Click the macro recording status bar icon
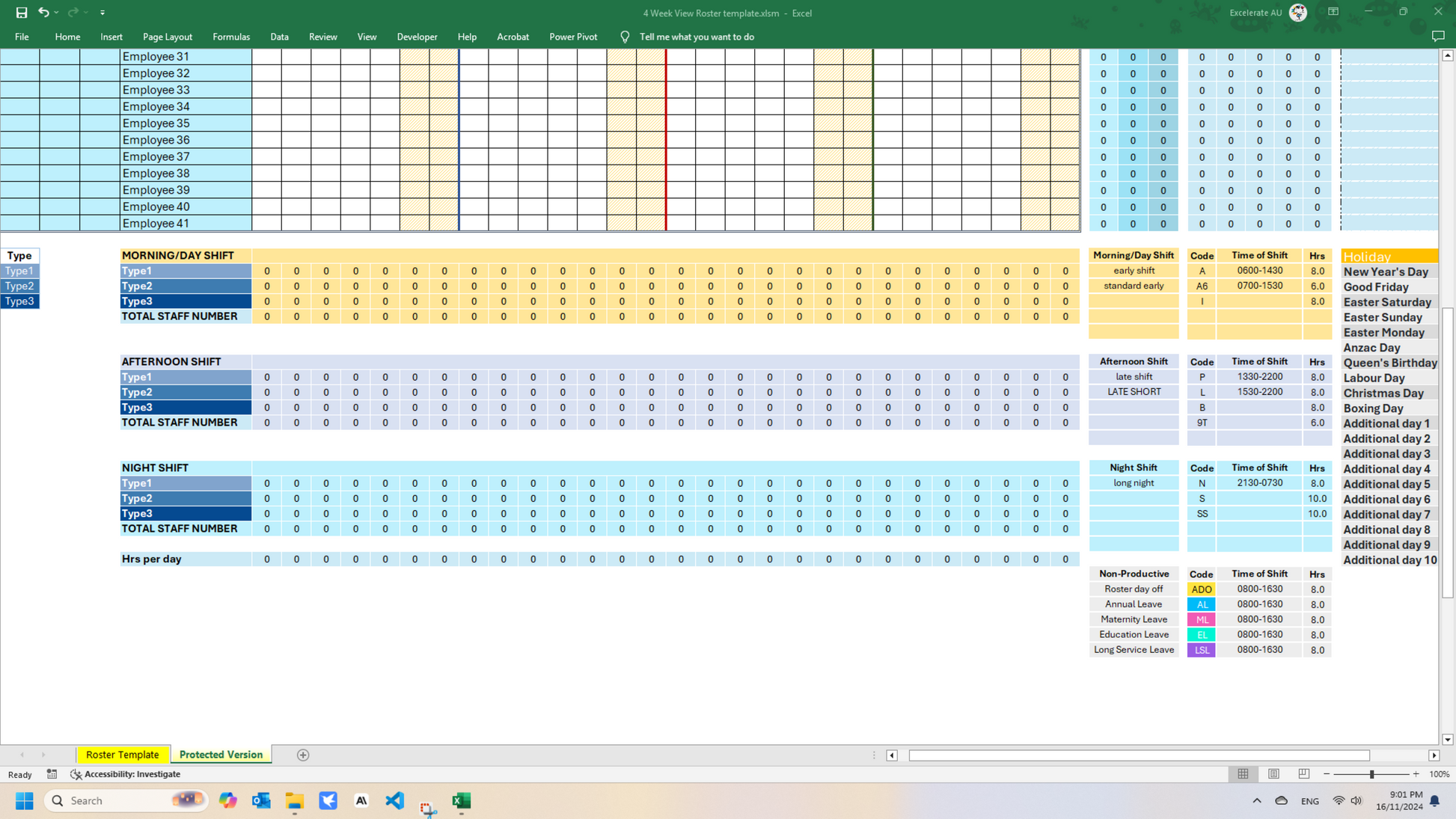Image resolution: width=1456 pixels, height=819 pixels. [52, 774]
